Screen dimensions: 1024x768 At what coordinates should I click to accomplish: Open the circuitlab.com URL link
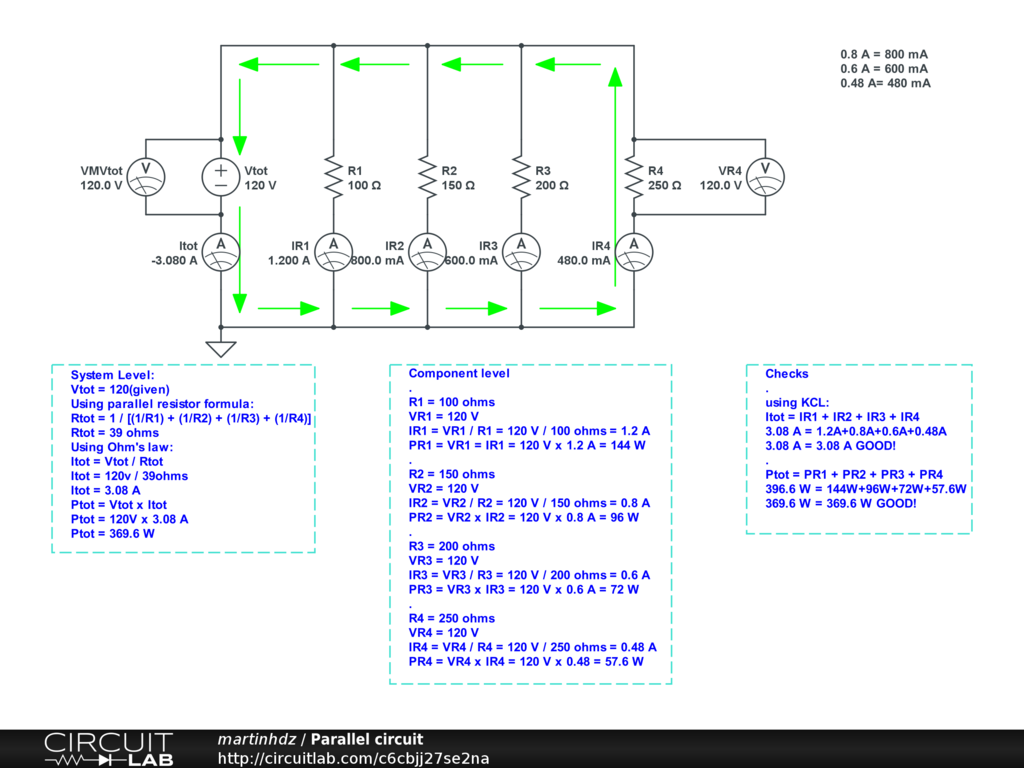(x=353, y=759)
